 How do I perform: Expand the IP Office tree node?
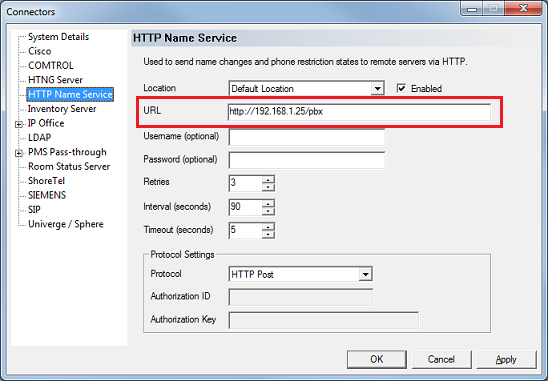click(19, 124)
